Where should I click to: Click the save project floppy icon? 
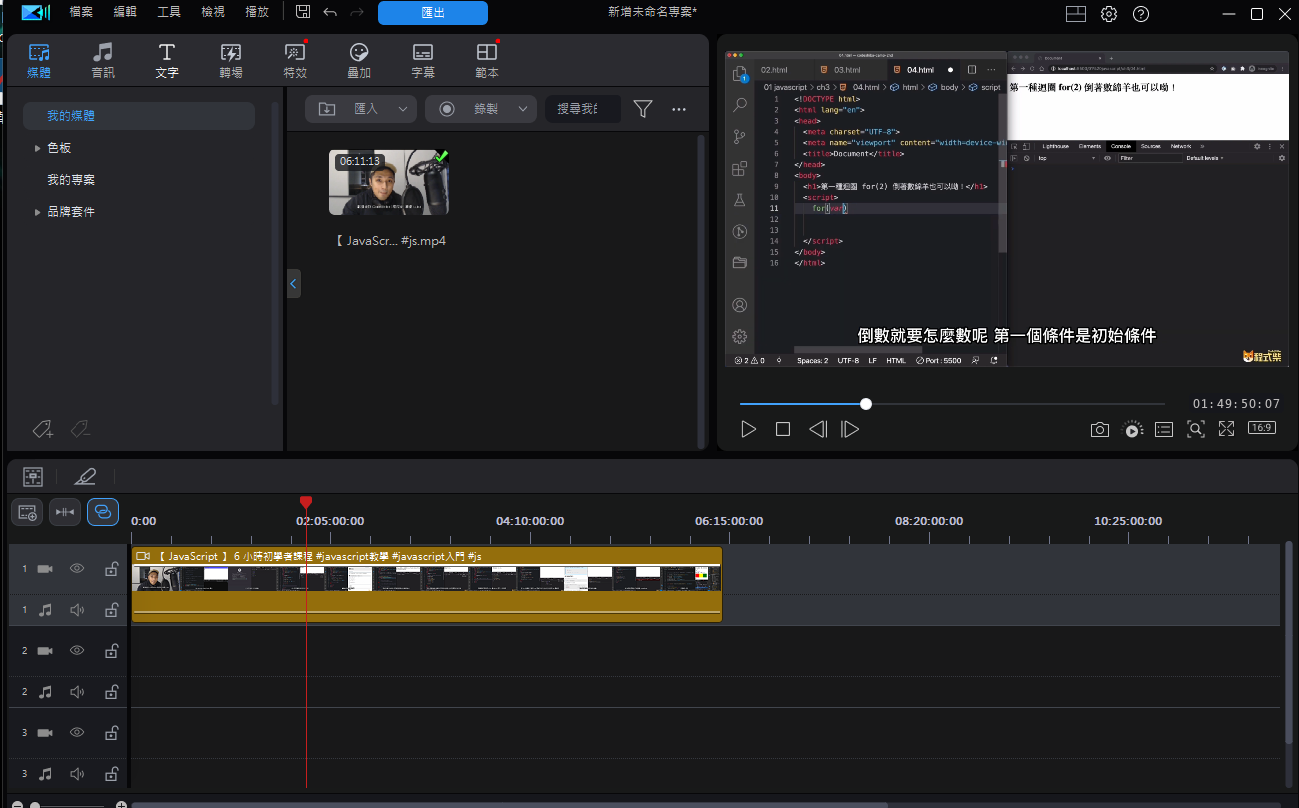303,13
